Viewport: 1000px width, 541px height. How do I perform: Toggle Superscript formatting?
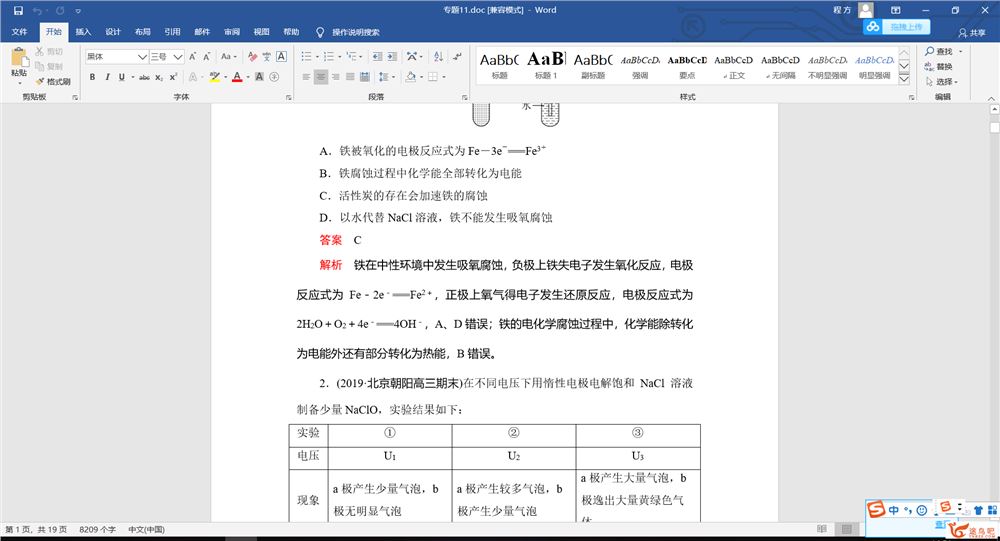173,77
